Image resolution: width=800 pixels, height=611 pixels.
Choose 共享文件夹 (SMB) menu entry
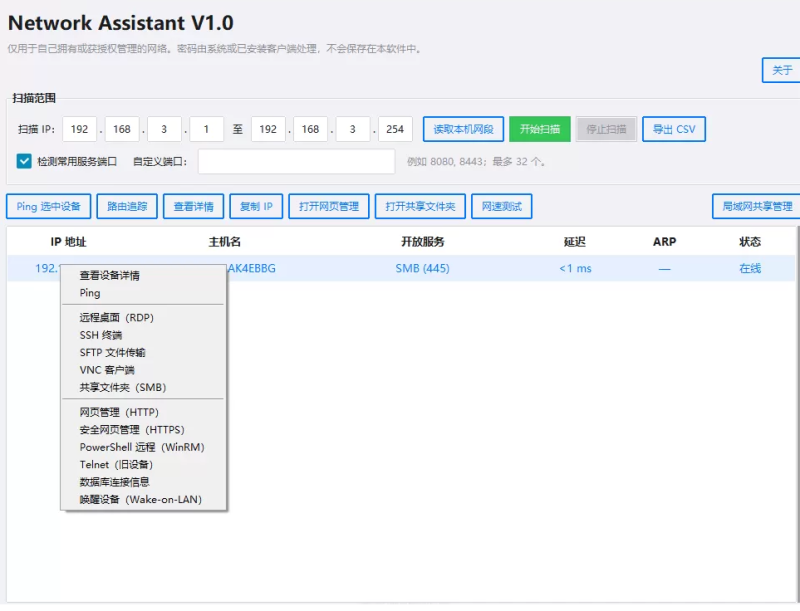[x=143, y=387]
